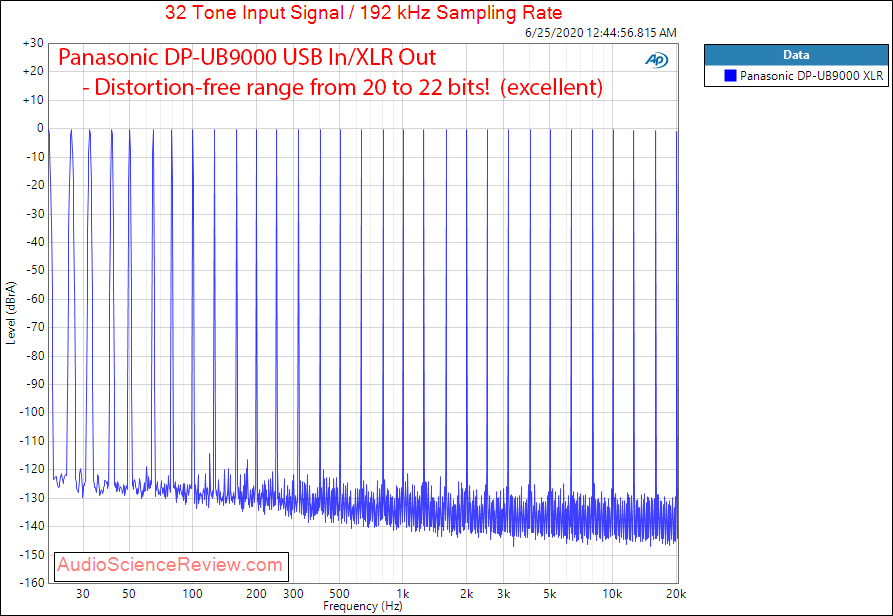
Task: Click the -160 level axis tick label
Action: click(32, 582)
